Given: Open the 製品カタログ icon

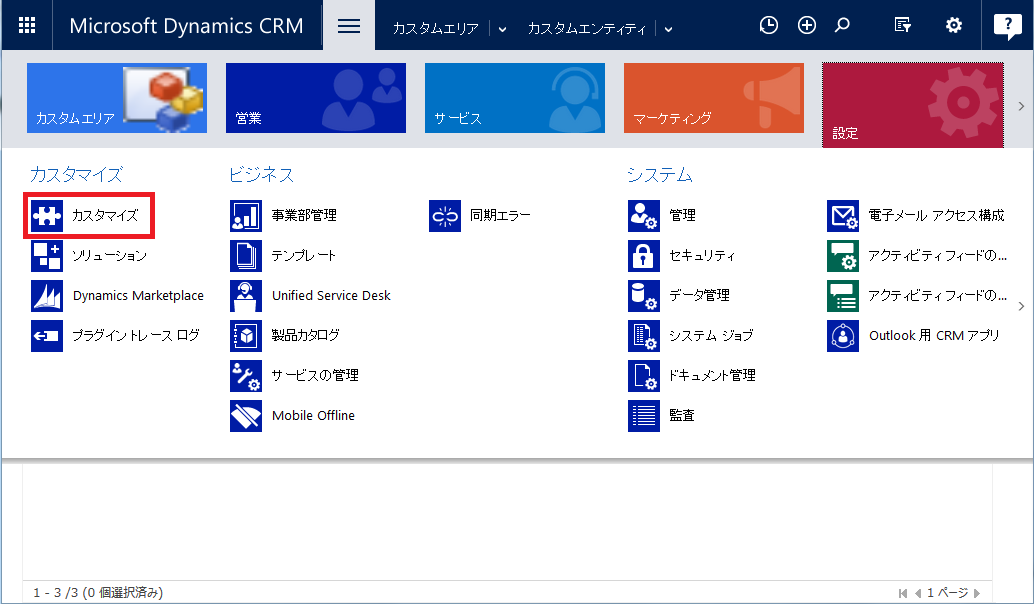Looking at the screenshot, I should pos(246,336).
